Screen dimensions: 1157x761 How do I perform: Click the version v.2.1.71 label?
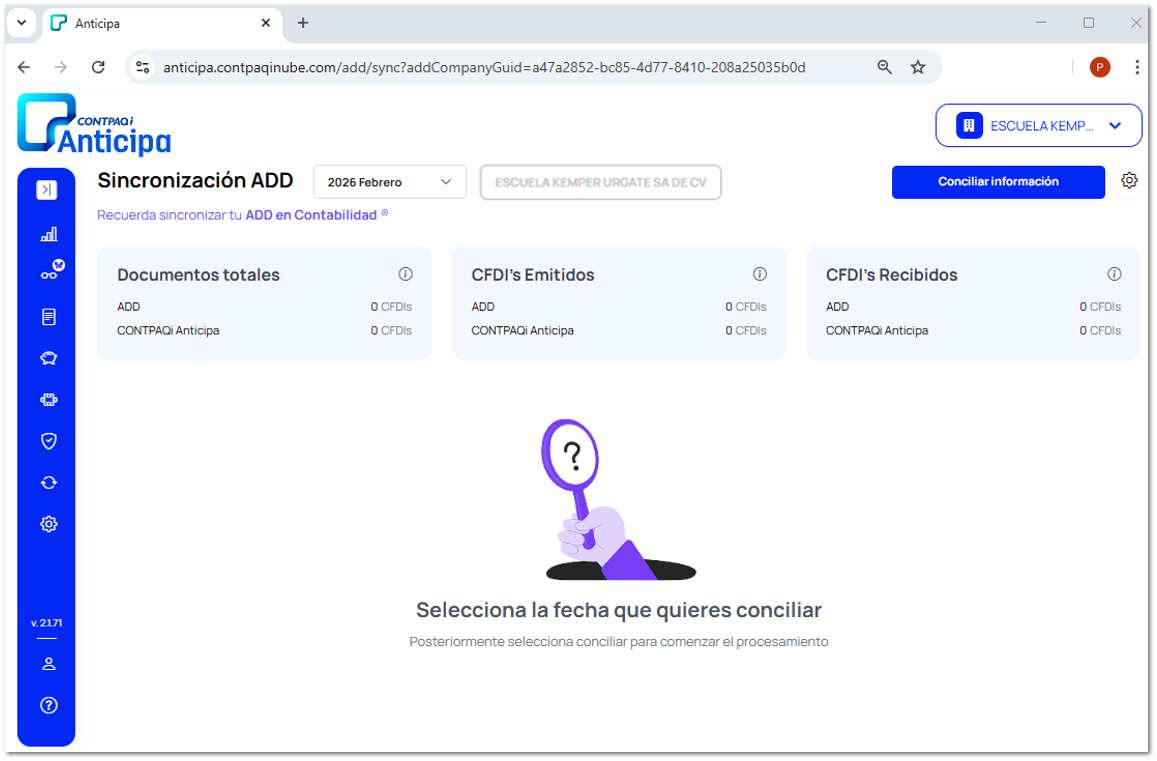coord(46,623)
